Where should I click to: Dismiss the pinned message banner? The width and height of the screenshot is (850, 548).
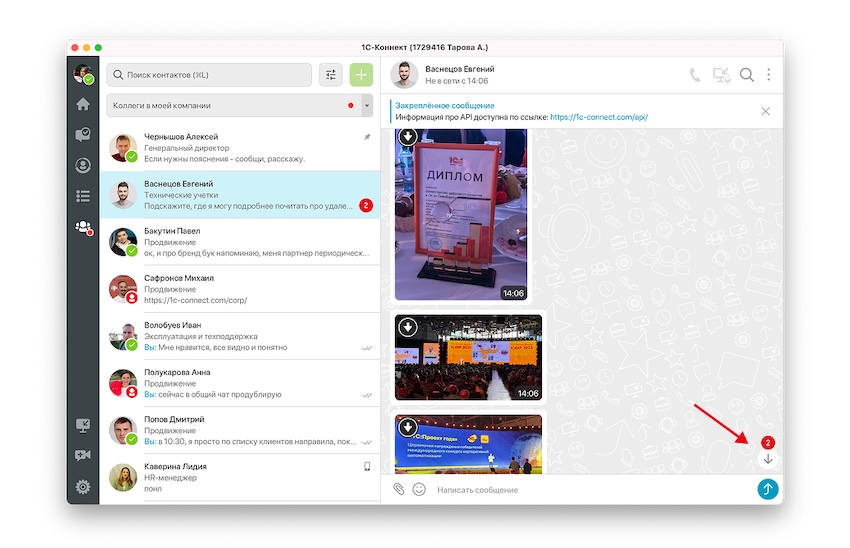point(766,111)
